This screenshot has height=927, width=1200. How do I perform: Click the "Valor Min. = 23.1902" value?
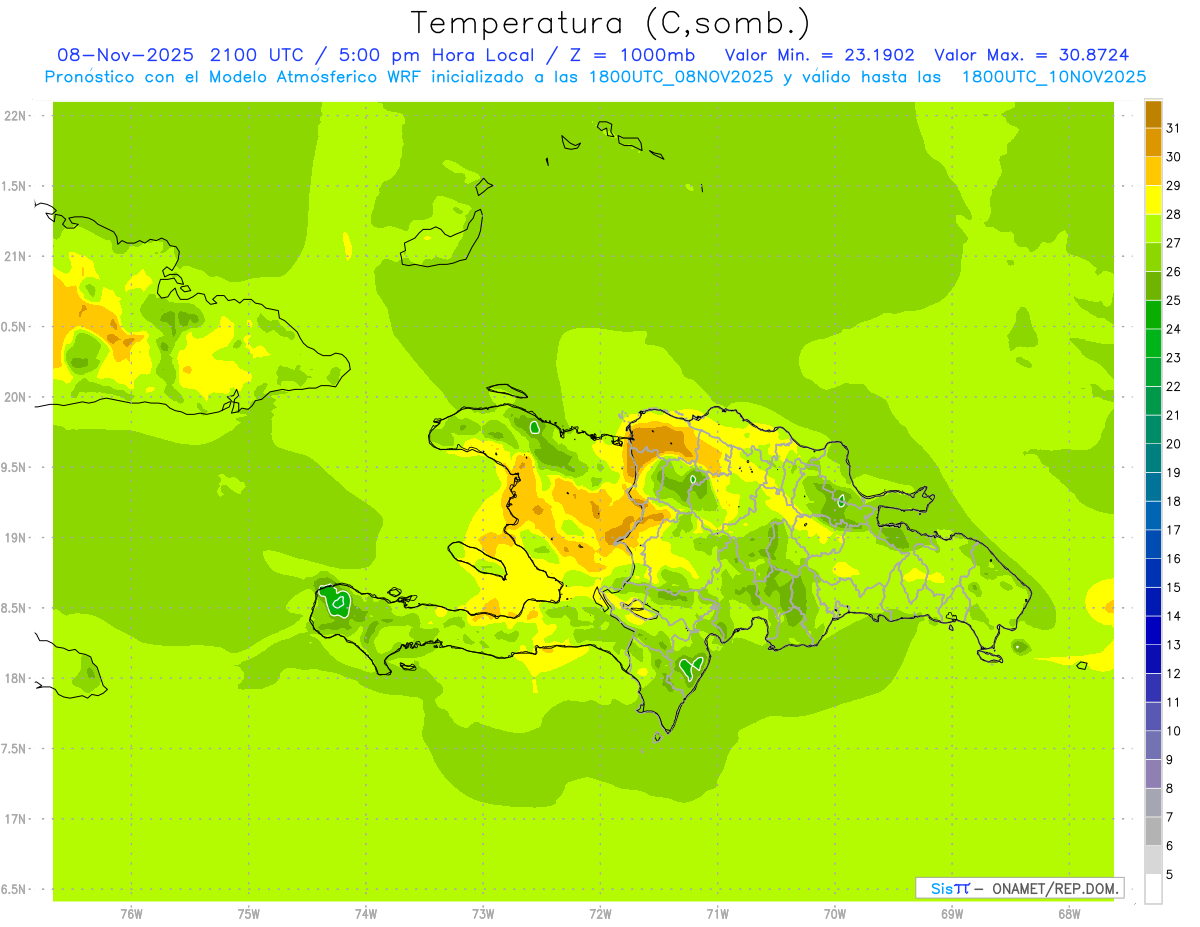click(x=819, y=55)
